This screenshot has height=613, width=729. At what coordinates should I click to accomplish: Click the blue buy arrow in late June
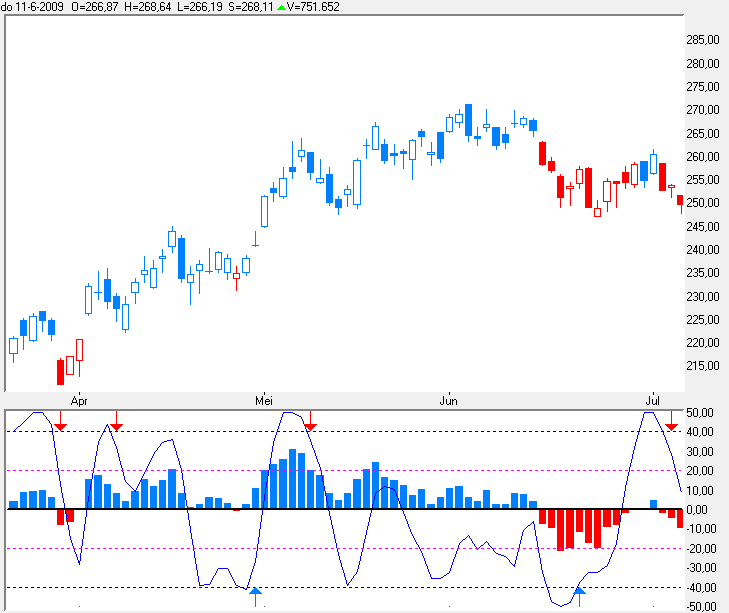(579, 595)
